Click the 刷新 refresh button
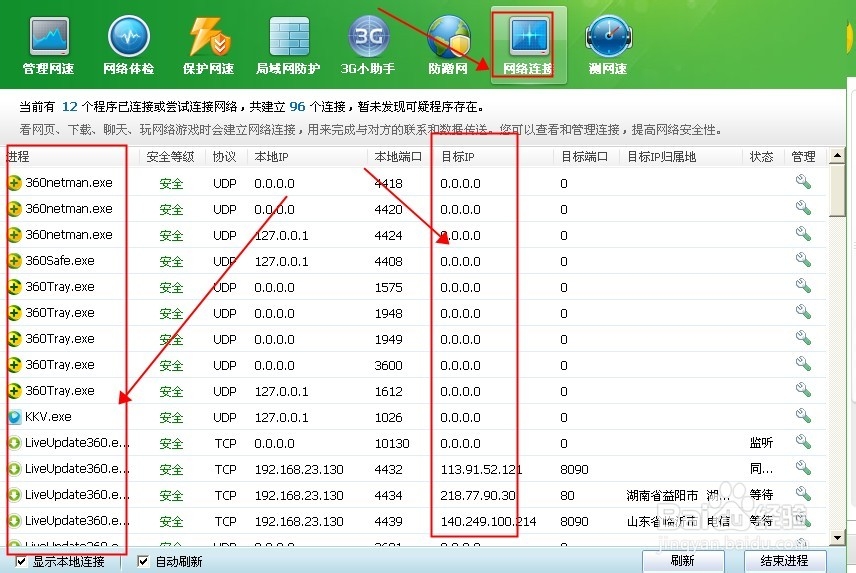The width and height of the screenshot is (856, 573). click(683, 561)
